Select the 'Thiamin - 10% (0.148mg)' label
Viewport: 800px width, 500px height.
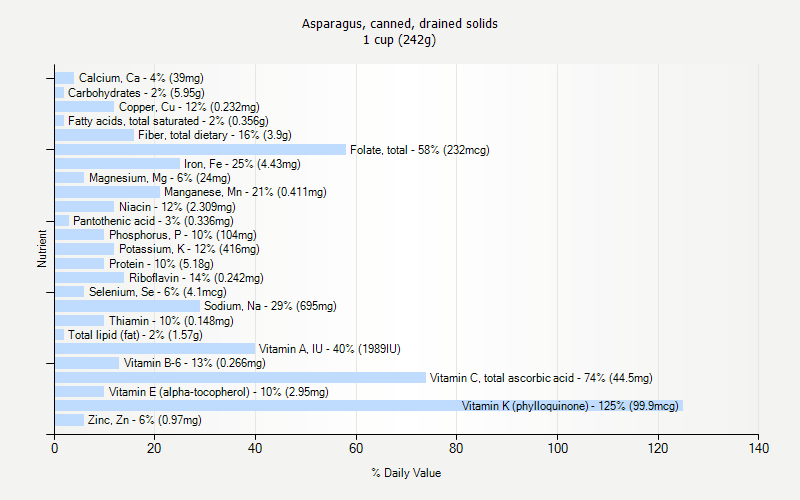pos(171,321)
